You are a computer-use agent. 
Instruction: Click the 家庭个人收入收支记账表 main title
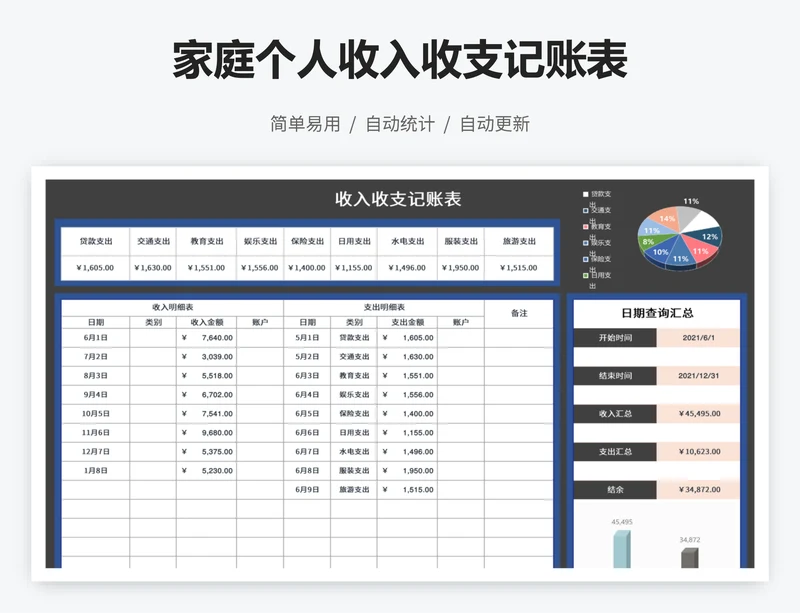[x=399, y=60]
